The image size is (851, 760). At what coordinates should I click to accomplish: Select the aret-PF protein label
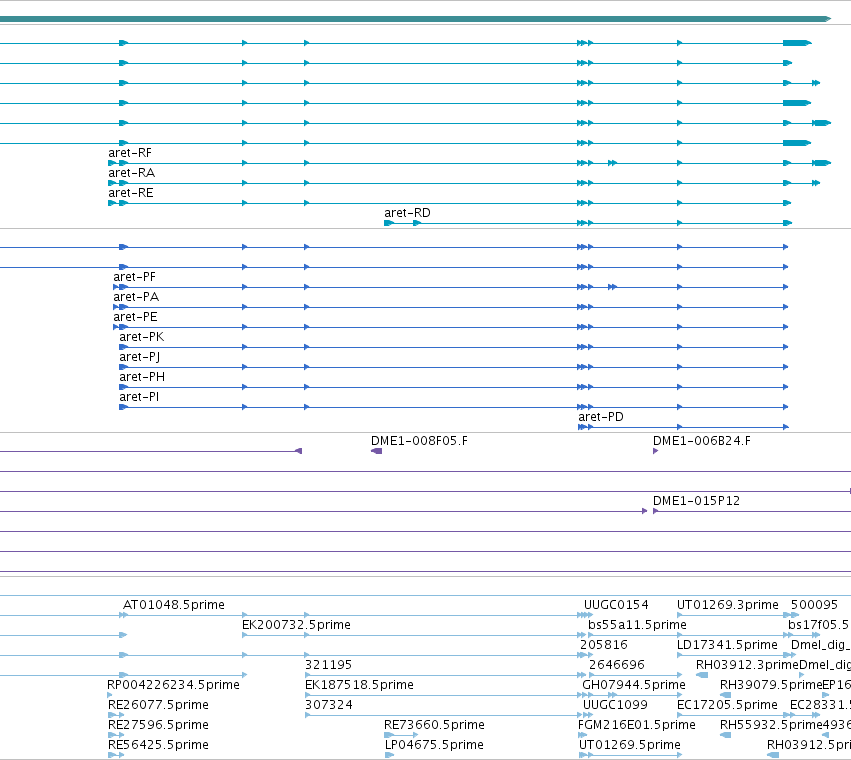pos(135,277)
